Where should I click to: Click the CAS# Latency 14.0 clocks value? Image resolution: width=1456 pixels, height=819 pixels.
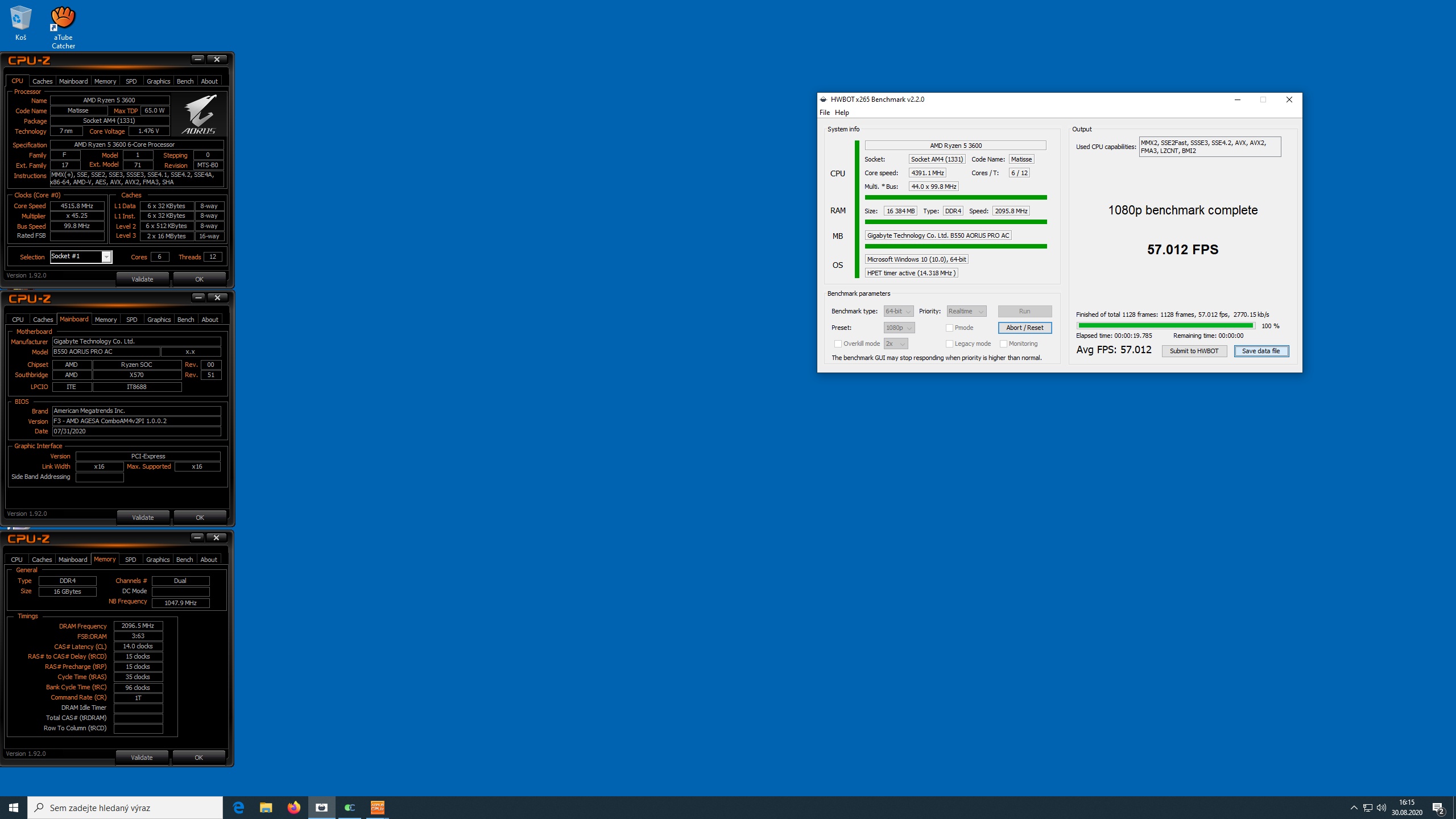(x=138, y=646)
